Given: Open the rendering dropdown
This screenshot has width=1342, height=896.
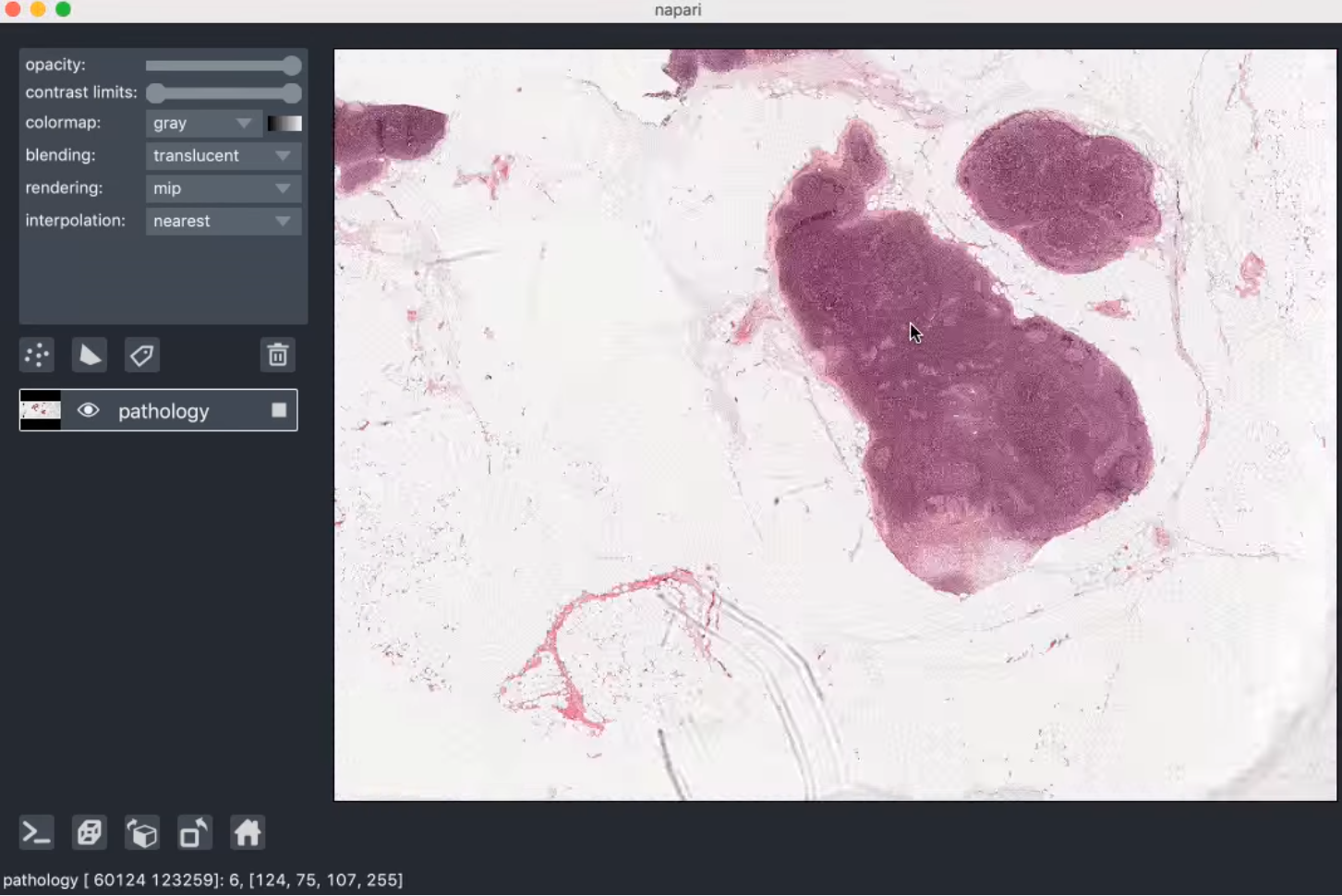Looking at the screenshot, I should (x=223, y=188).
